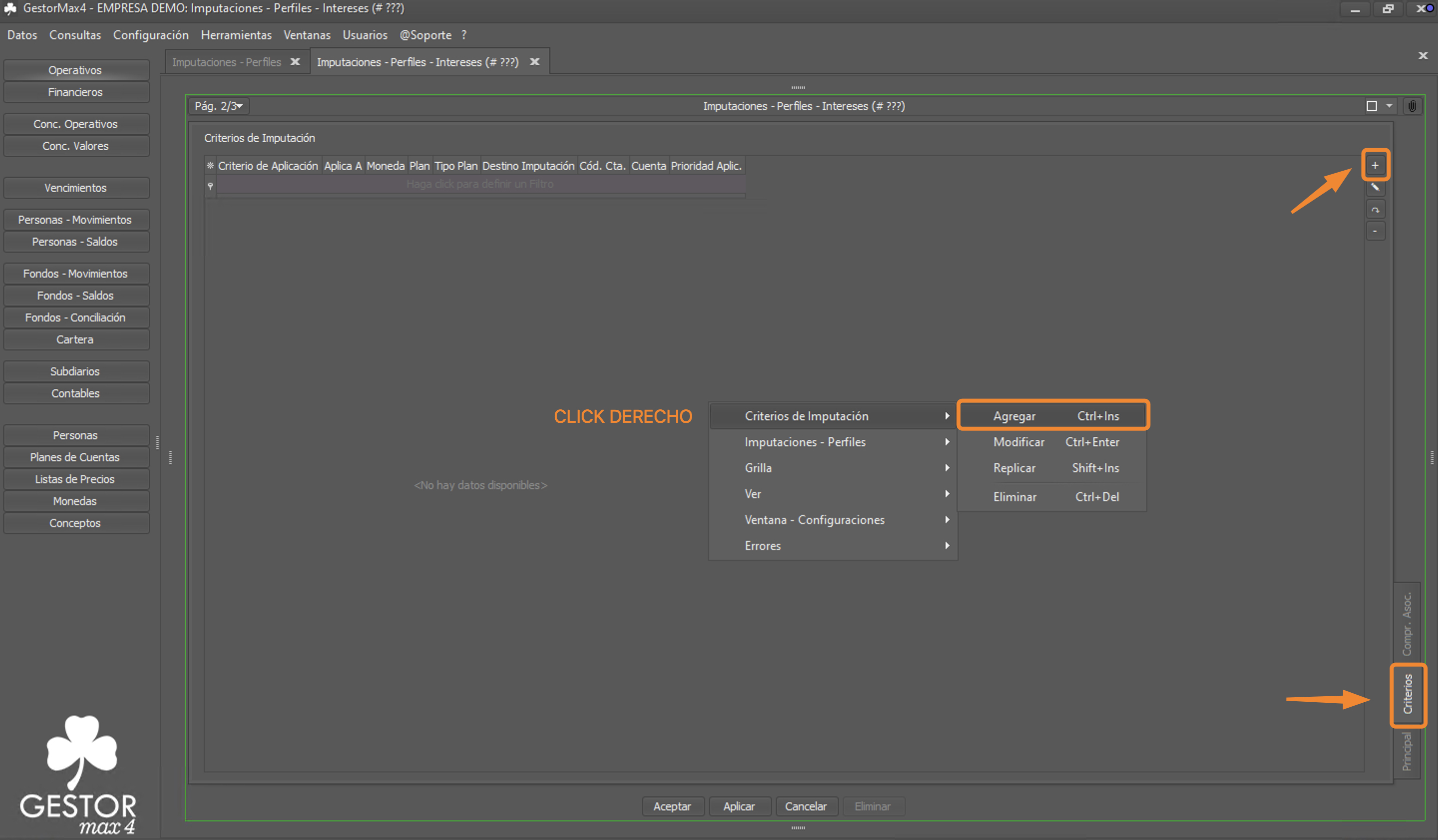Close the Imputaciones - Perfiles tab
1438x840 pixels.
point(295,61)
